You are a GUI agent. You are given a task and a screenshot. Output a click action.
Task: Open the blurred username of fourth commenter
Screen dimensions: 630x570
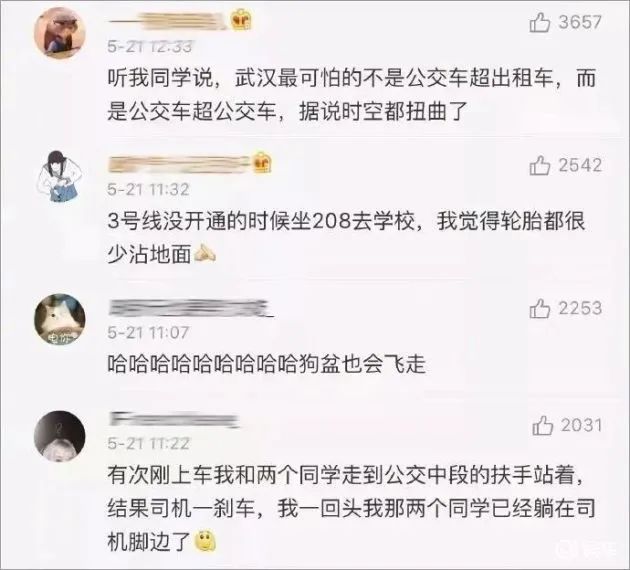click(174, 419)
